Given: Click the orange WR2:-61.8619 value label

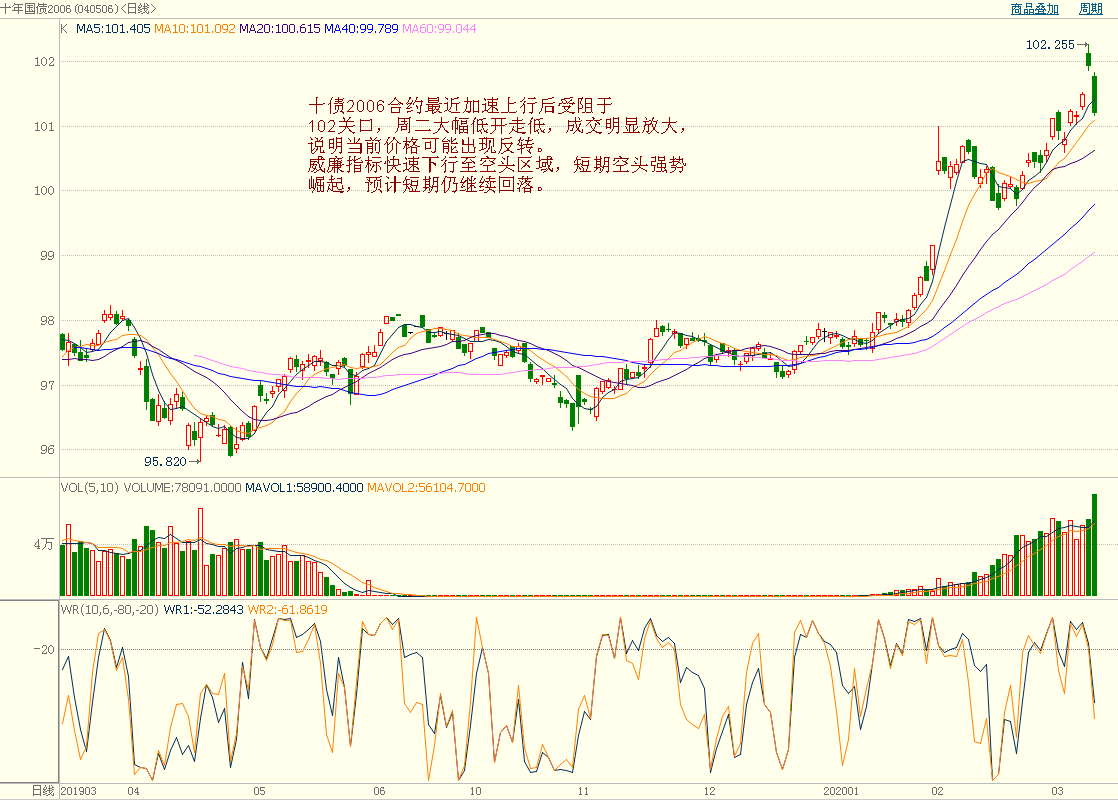Looking at the screenshot, I should [287, 609].
